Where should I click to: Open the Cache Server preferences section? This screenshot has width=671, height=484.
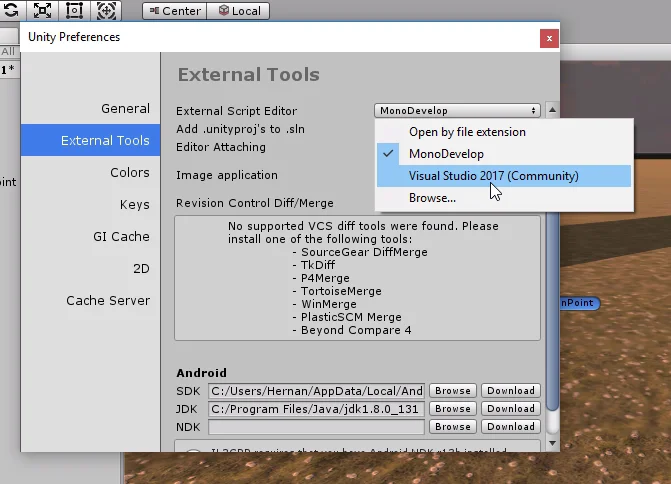point(90,300)
